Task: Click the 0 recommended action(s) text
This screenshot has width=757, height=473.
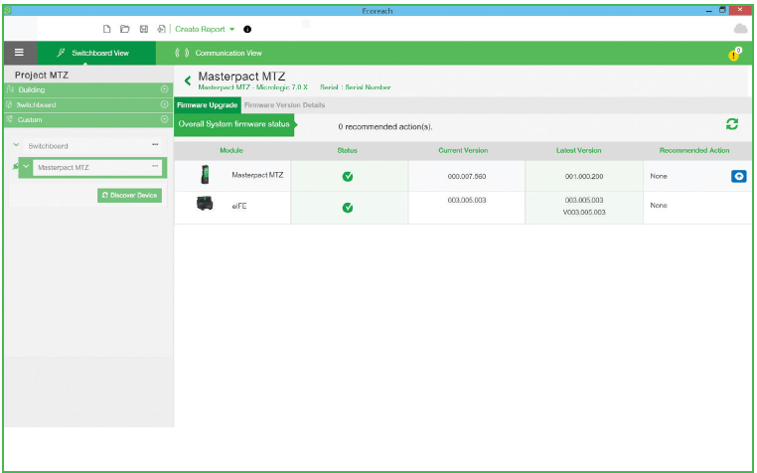Action: coord(385,127)
